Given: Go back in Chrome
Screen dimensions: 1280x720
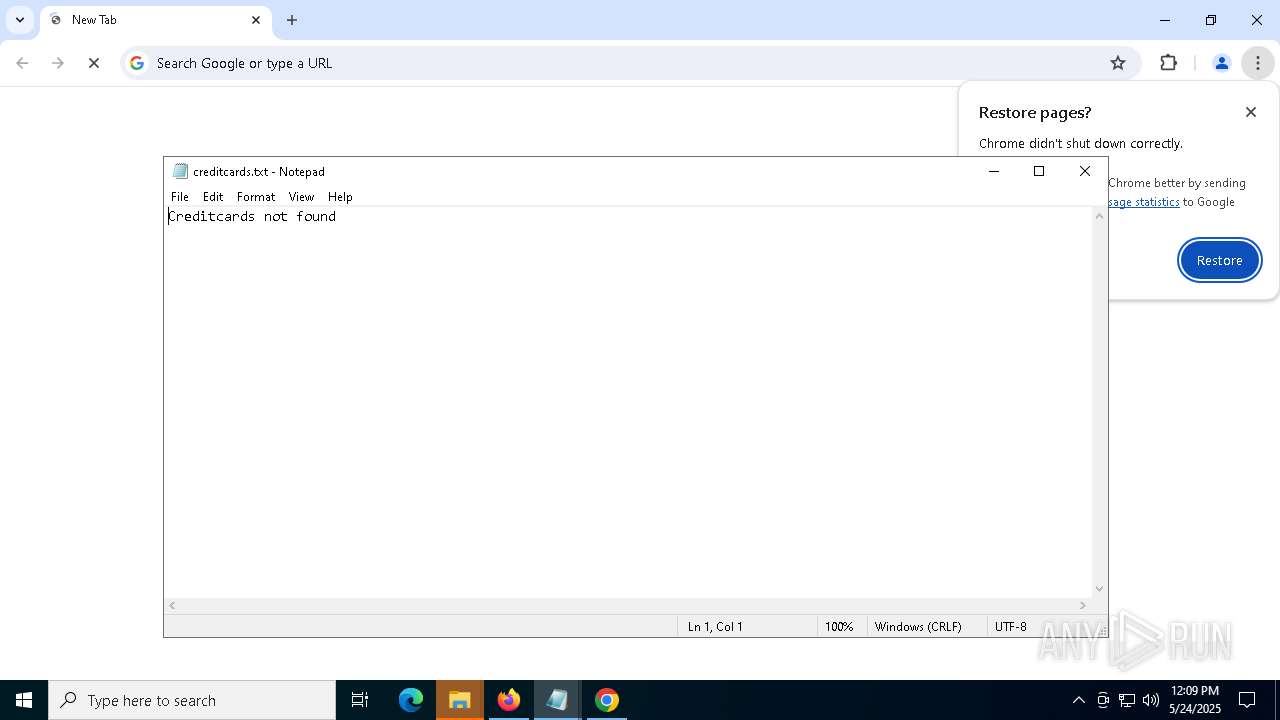Looking at the screenshot, I should [22, 63].
